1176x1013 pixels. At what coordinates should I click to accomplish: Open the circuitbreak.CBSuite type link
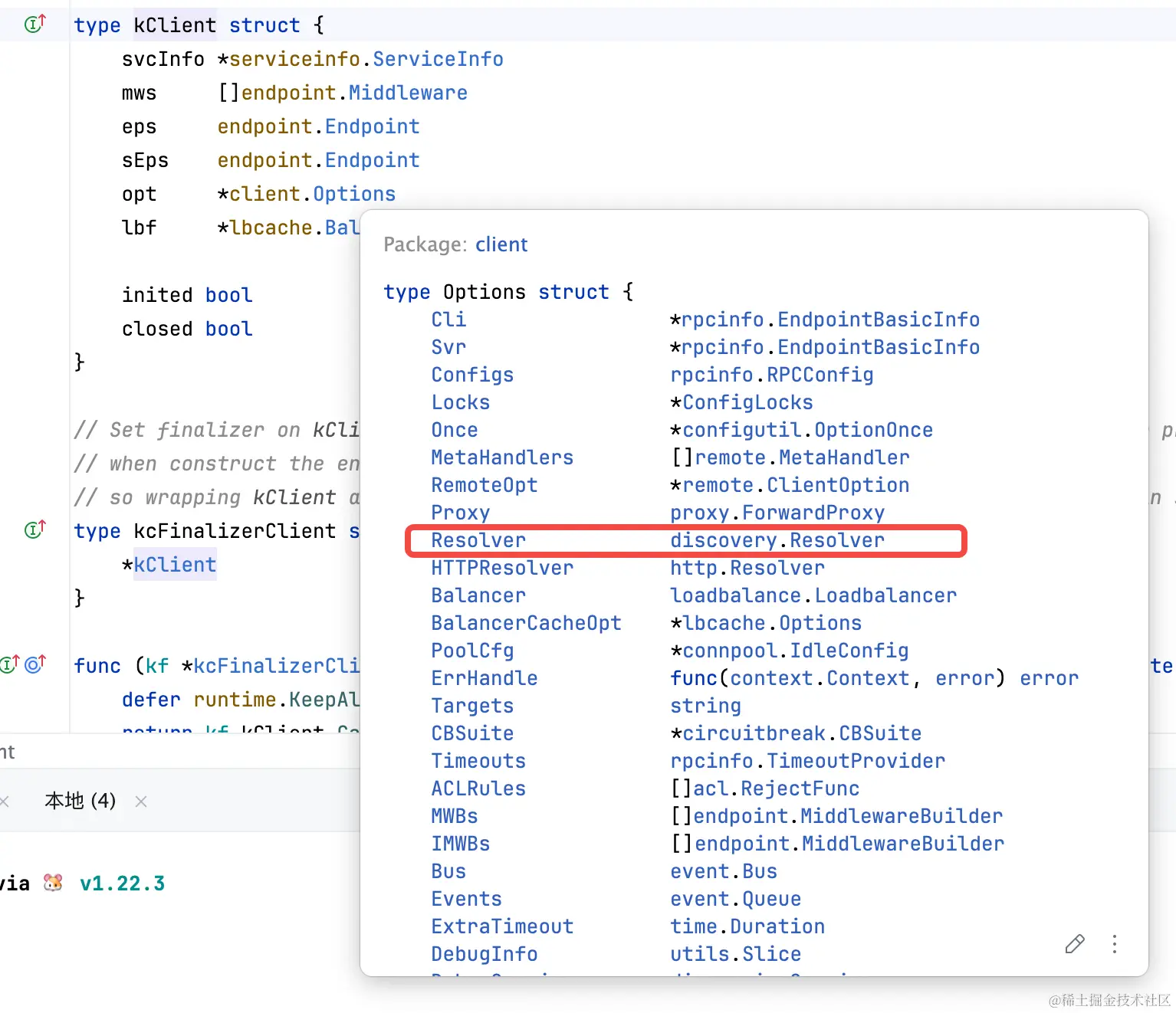click(802, 733)
